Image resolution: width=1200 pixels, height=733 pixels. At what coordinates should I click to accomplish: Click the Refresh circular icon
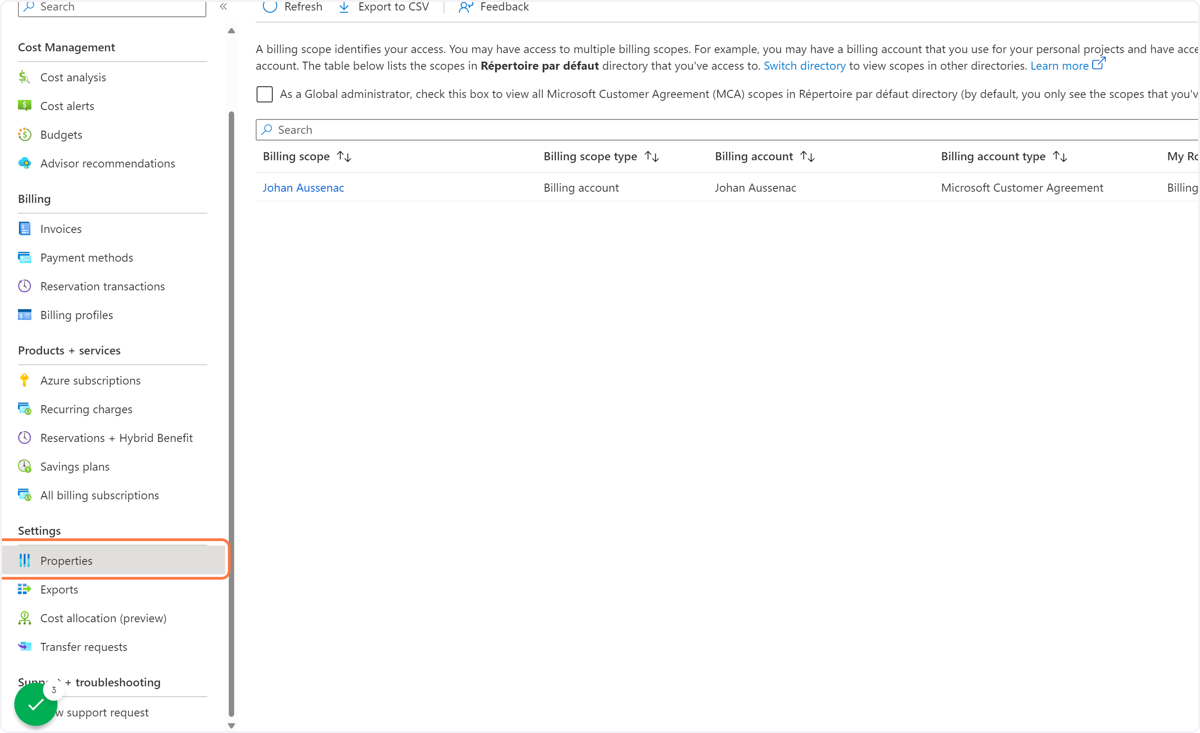[x=270, y=6]
